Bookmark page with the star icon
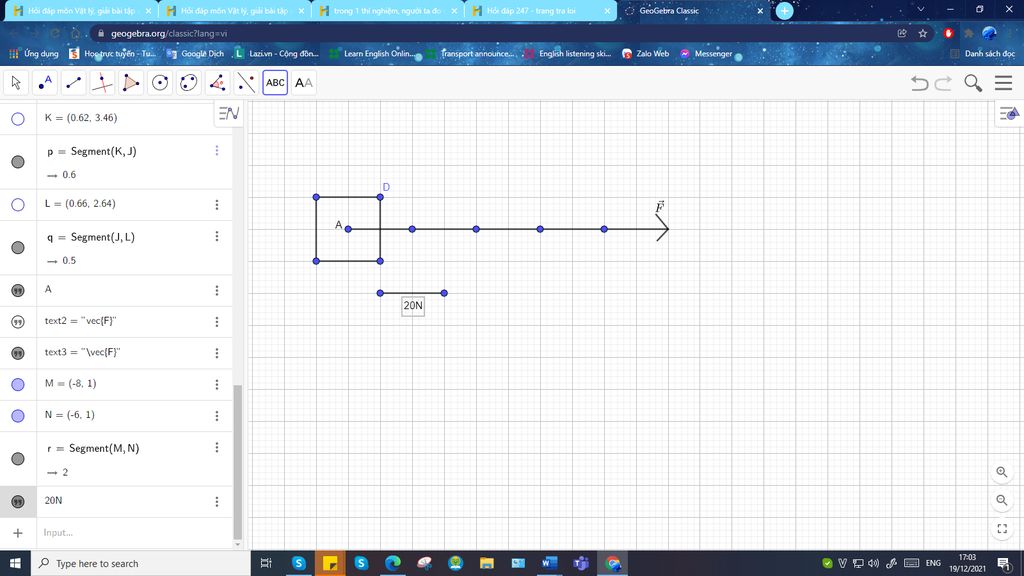 tap(923, 33)
